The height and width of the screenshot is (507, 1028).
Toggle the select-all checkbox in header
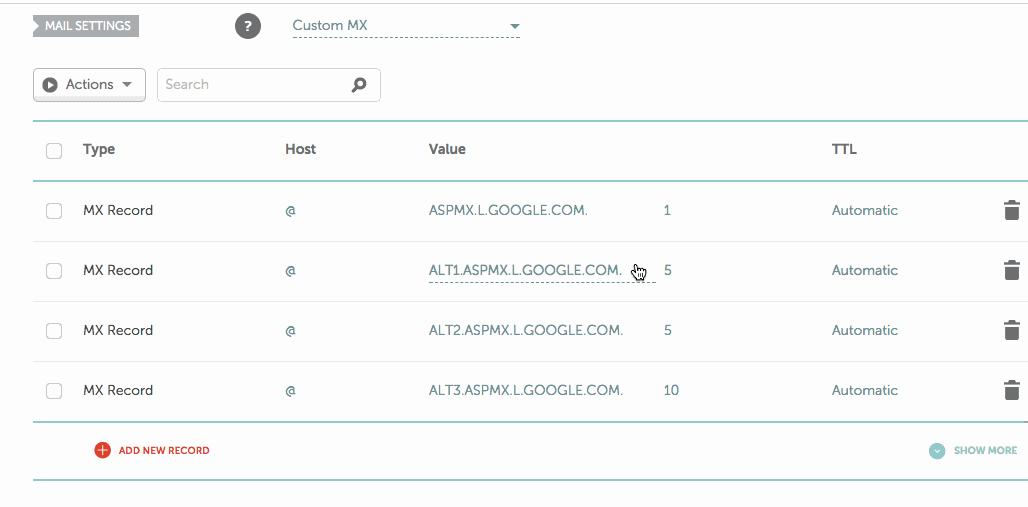pyautogui.click(x=54, y=150)
